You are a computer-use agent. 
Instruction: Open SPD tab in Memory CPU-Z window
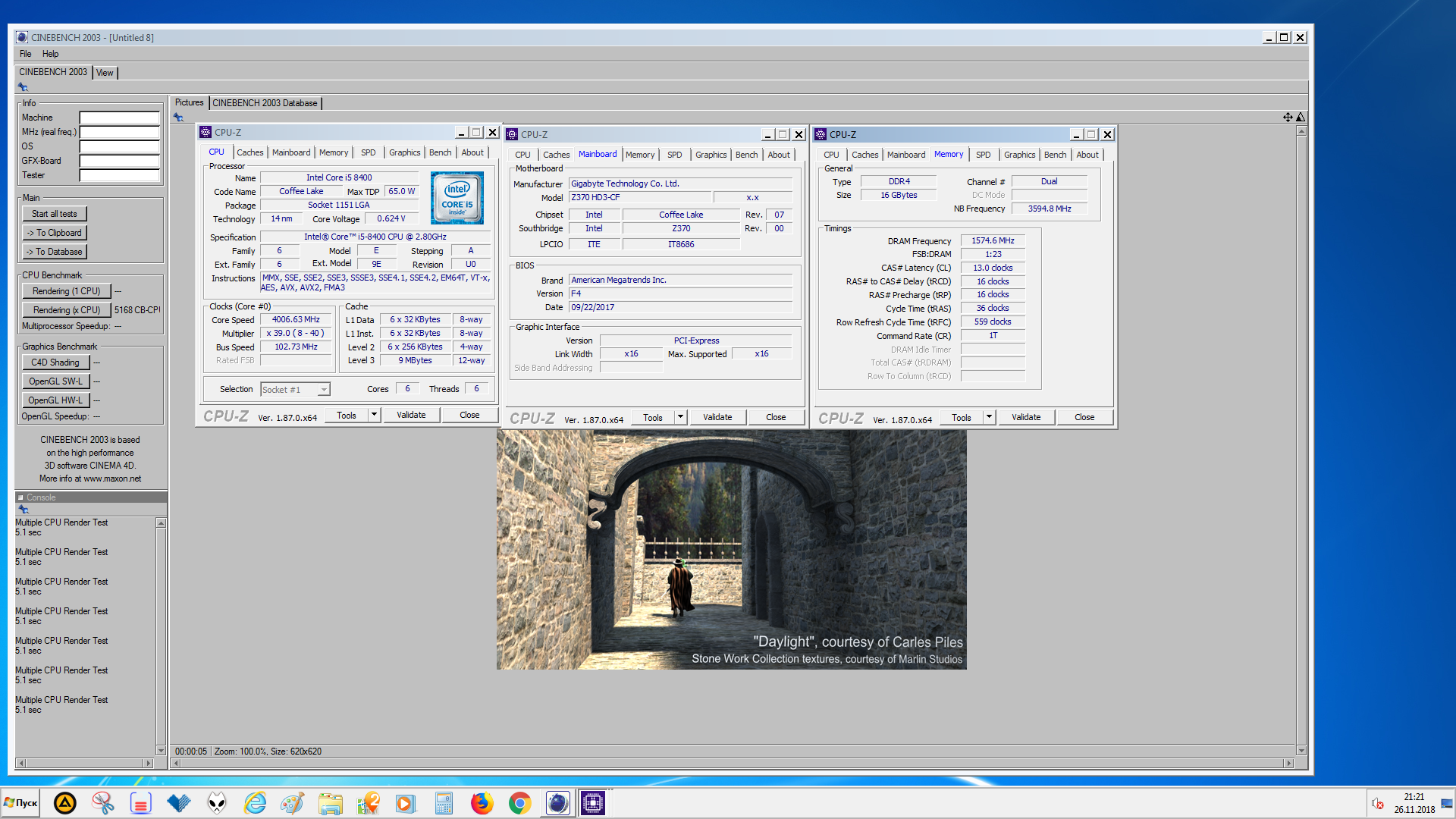tap(983, 155)
